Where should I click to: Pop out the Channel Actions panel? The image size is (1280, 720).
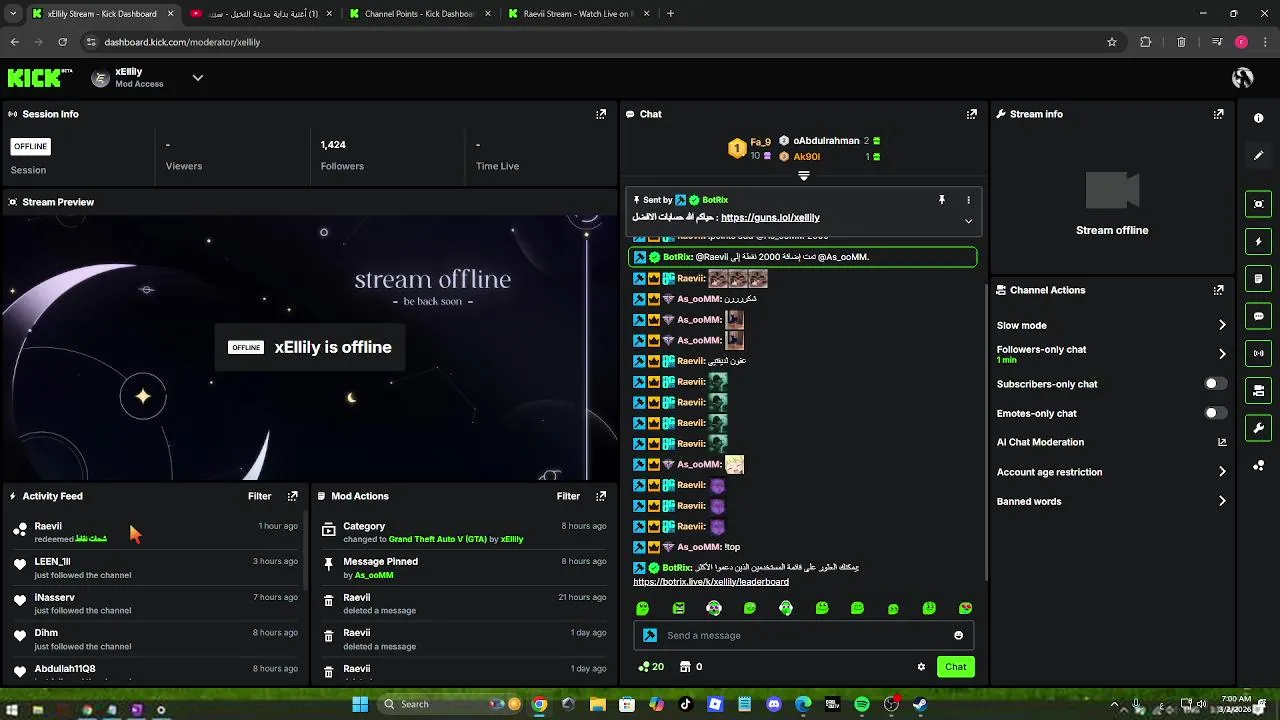1218,290
